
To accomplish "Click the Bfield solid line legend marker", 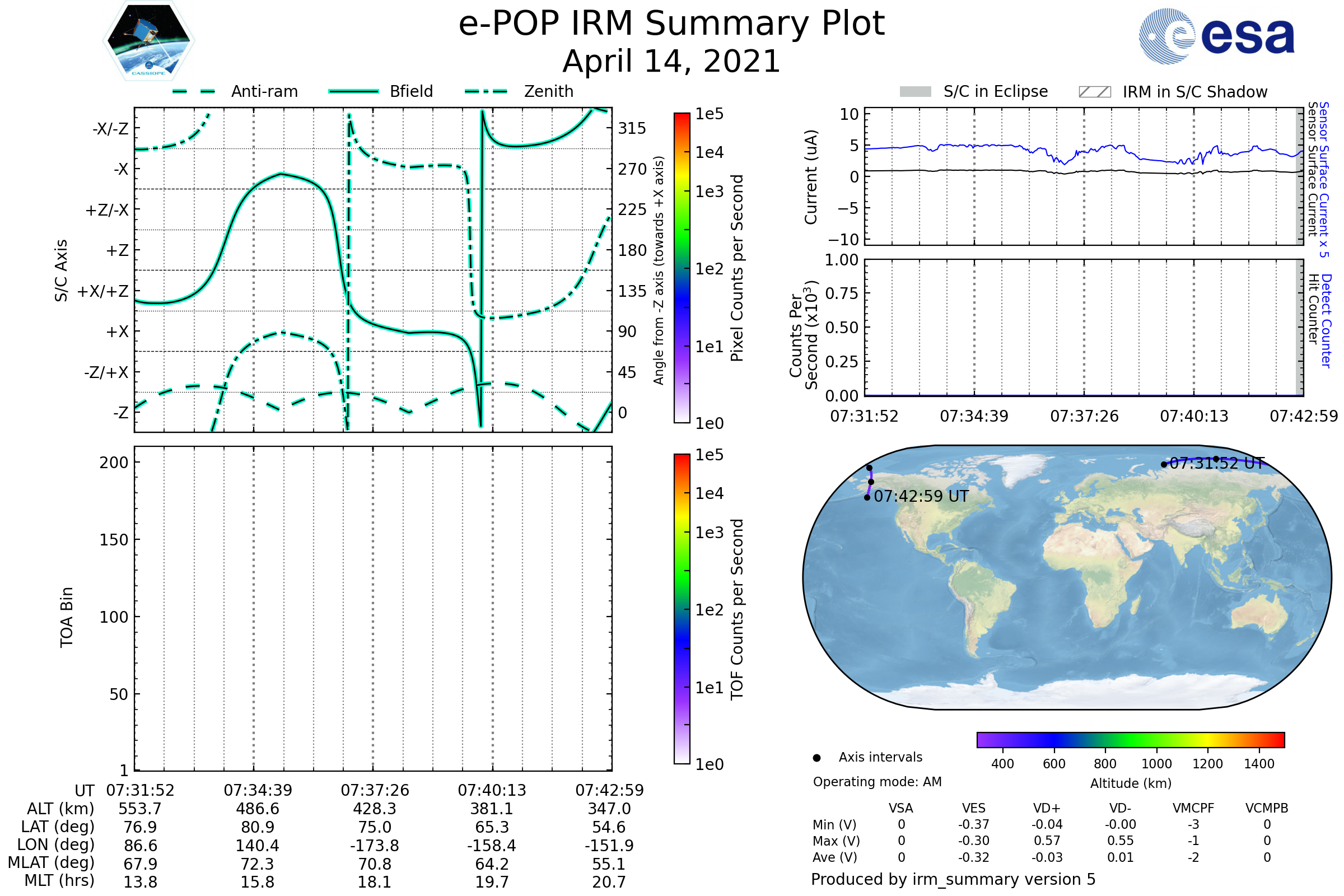I will (x=353, y=91).
